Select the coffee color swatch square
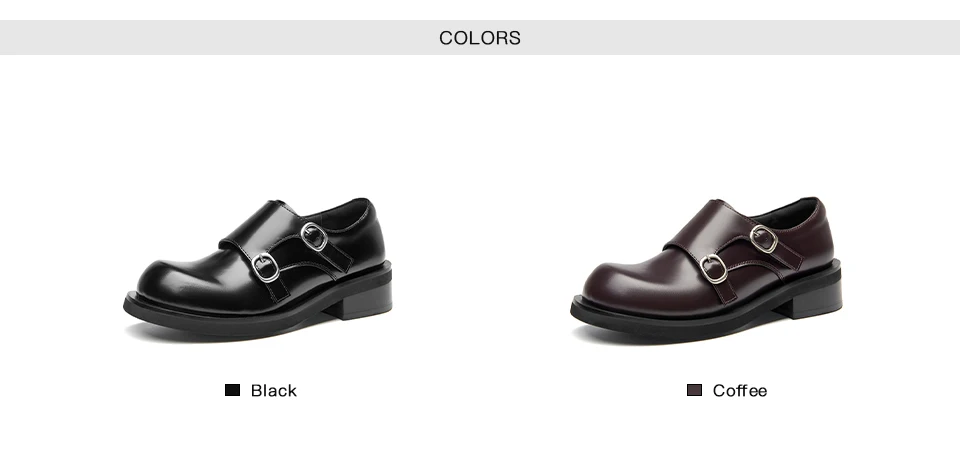The width and height of the screenshot is (960, 449). [x=694, y=390]
